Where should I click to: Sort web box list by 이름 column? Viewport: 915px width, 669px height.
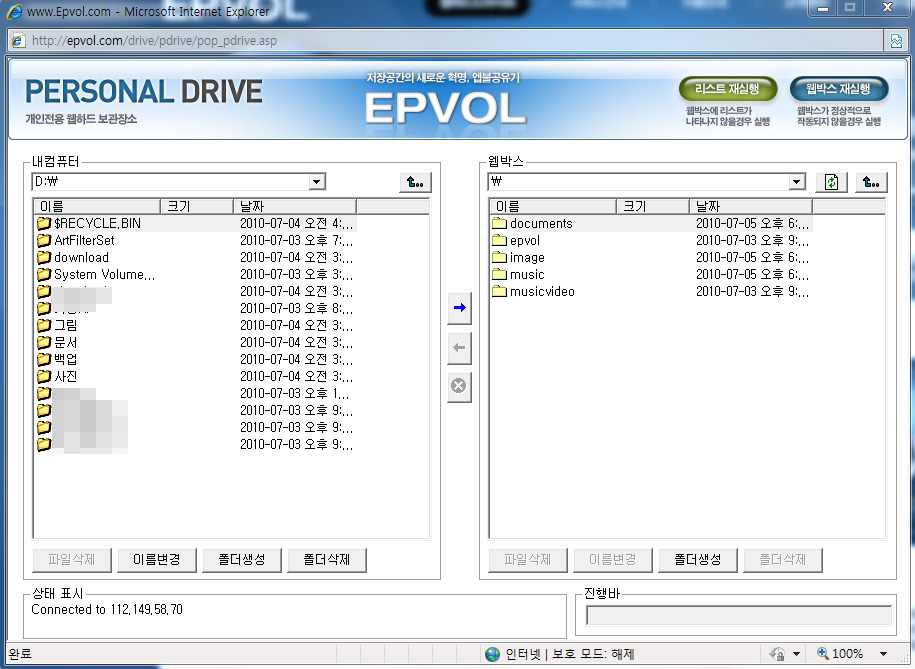click(553, 206)
